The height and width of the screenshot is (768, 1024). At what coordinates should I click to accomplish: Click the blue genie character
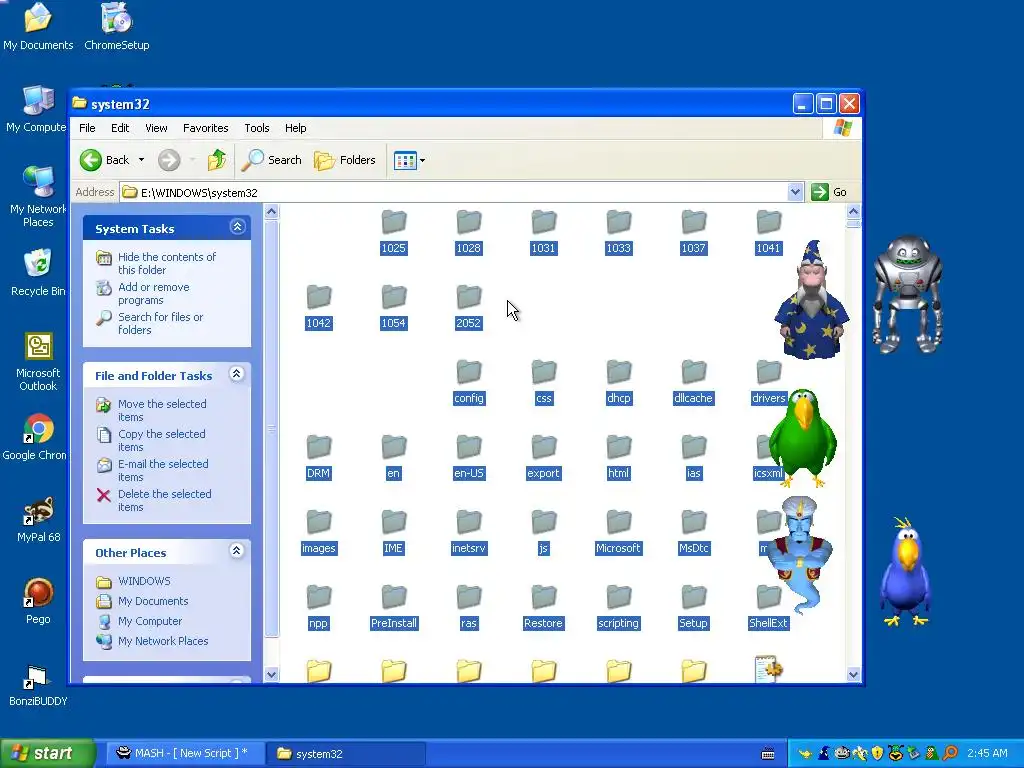pos(799,554)
